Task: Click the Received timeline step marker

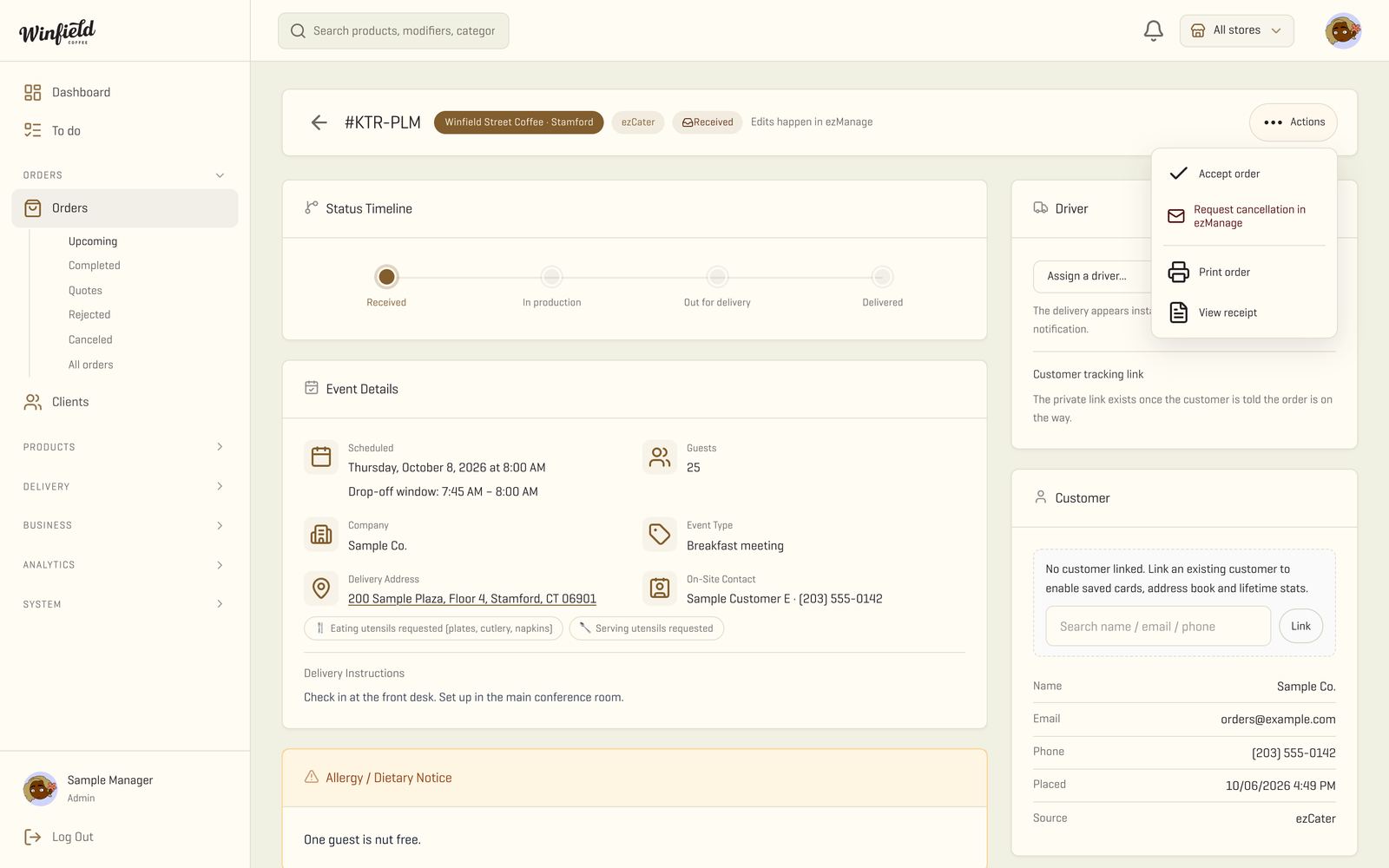Action: click(x=386, y=277)
